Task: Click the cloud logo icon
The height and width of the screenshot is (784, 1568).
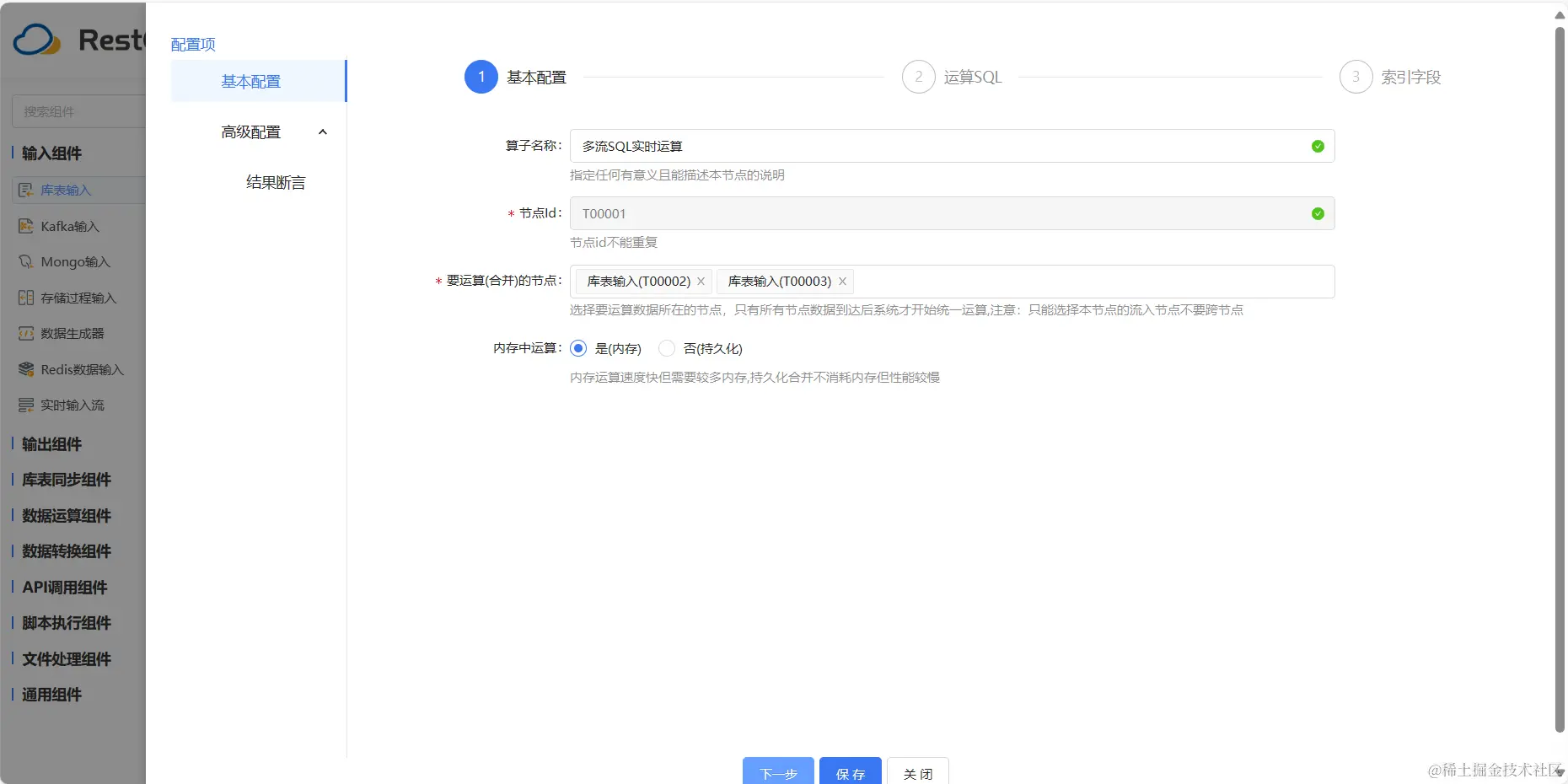Action: click(x=37, y=40)
